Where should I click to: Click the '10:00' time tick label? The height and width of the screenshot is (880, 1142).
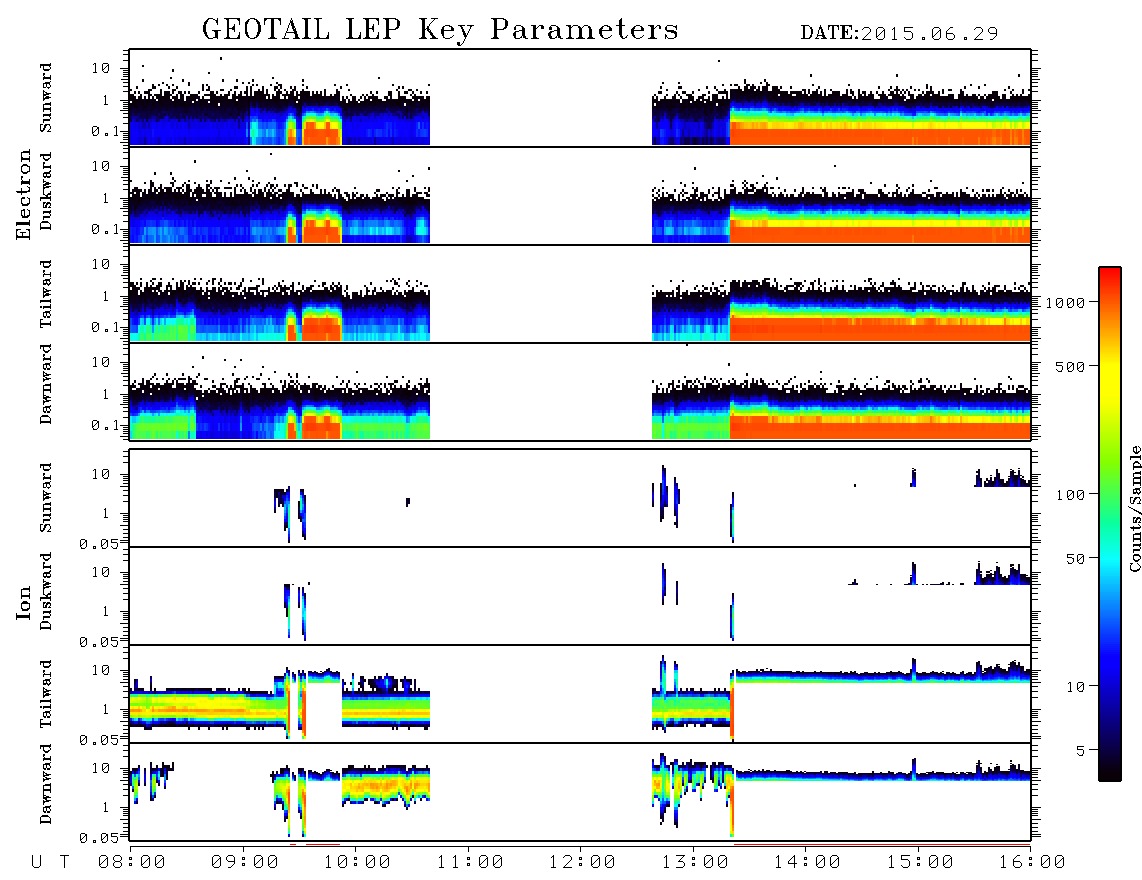[357, 863]
